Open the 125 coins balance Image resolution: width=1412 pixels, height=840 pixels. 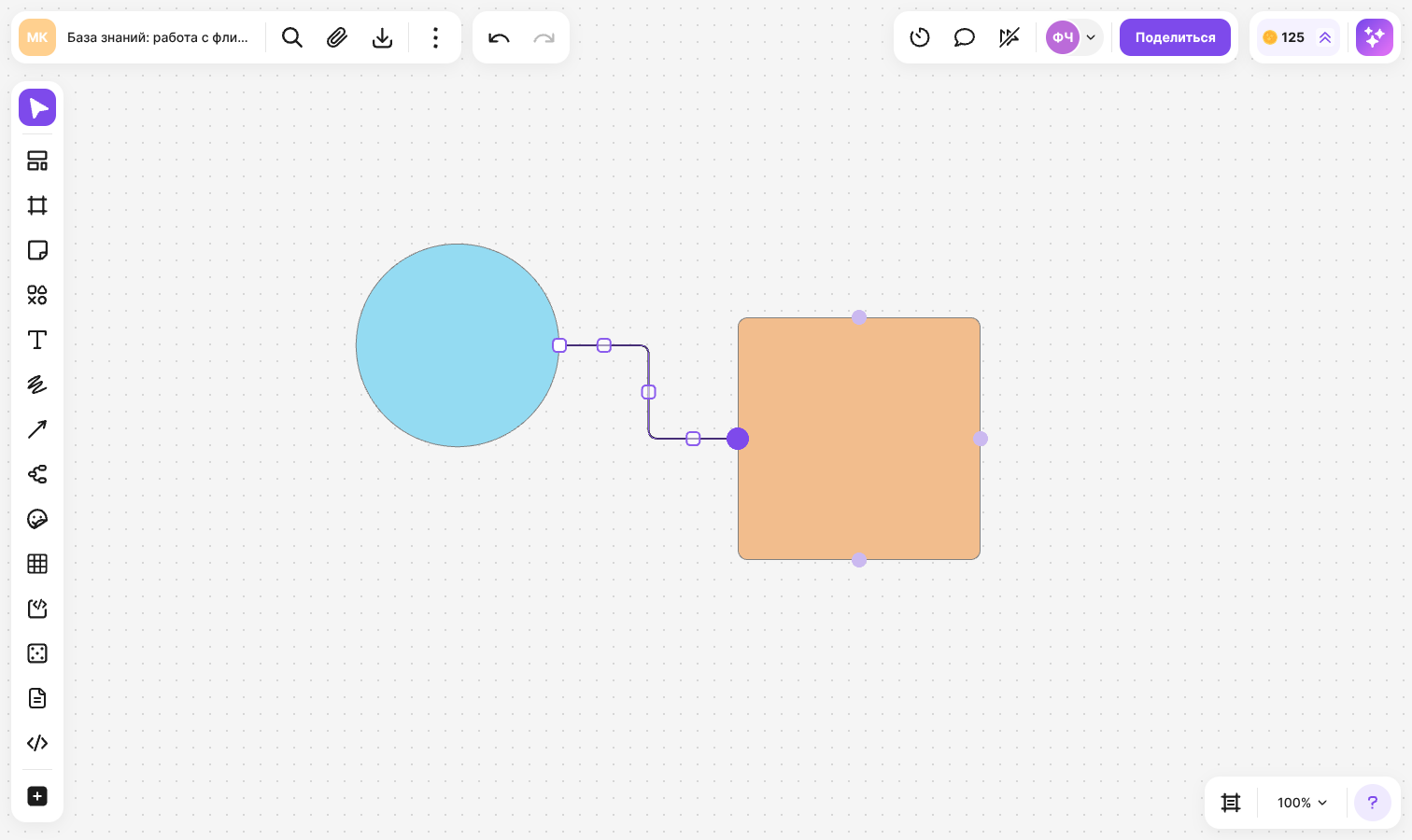click(x=1284, y=37)
